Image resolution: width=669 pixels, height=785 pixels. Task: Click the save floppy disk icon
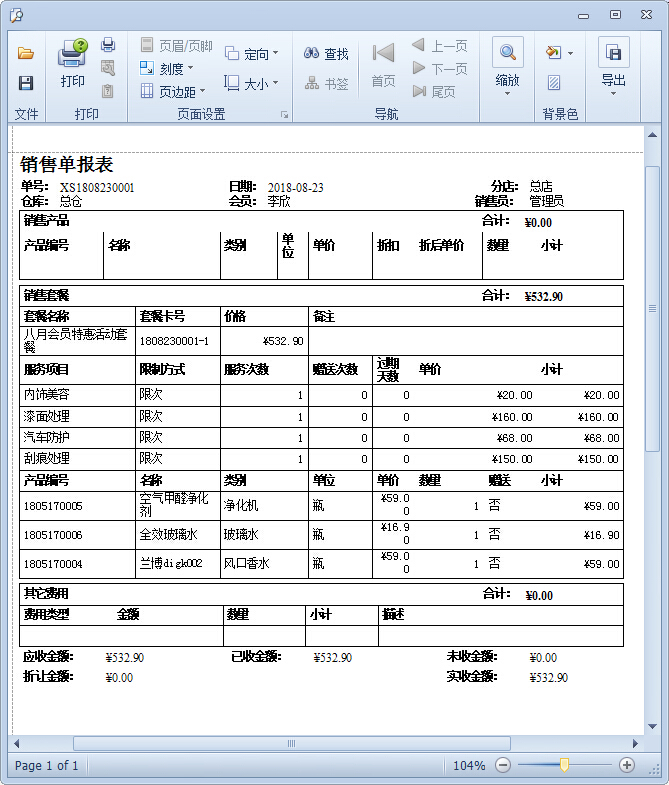pyautogui.click(x=26, y=83)
